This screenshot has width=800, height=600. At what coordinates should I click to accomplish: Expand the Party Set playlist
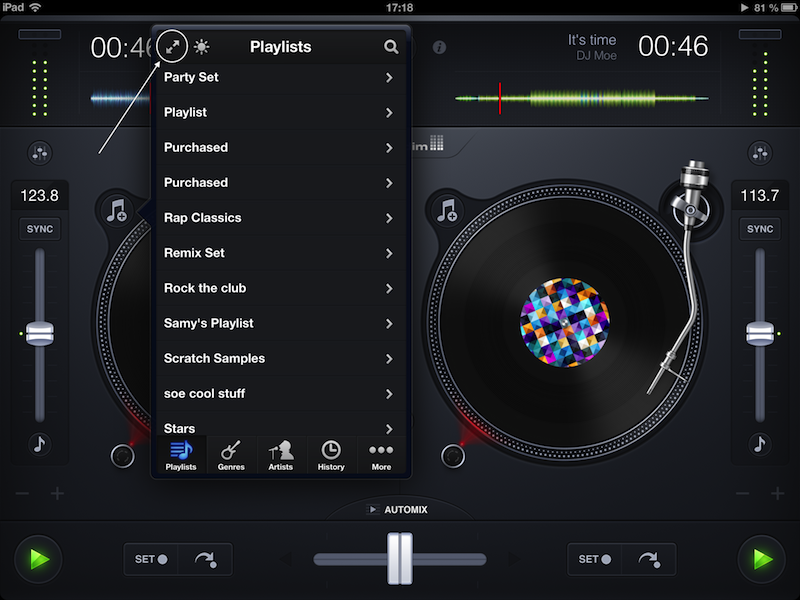coord(389,77)
